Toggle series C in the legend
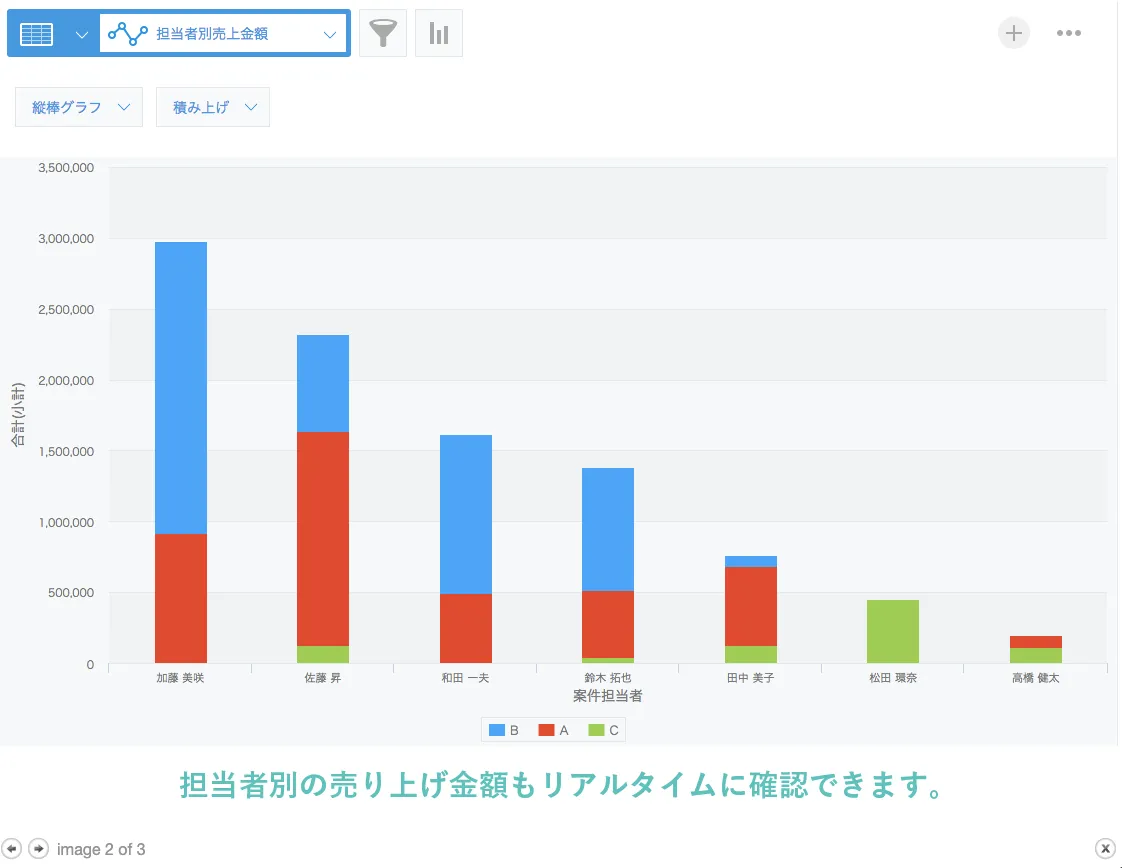Screen dimensions: 1122x868 coord(603,730)
